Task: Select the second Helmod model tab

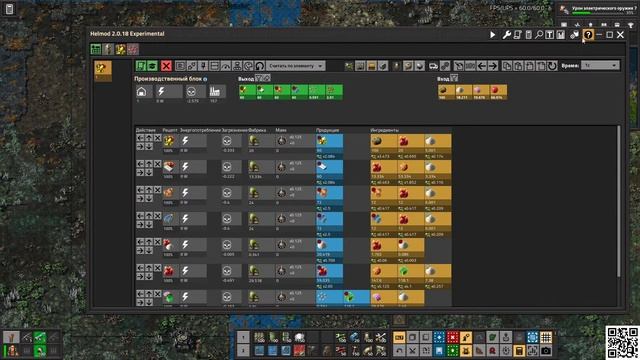Action: [x=108, y=49]
